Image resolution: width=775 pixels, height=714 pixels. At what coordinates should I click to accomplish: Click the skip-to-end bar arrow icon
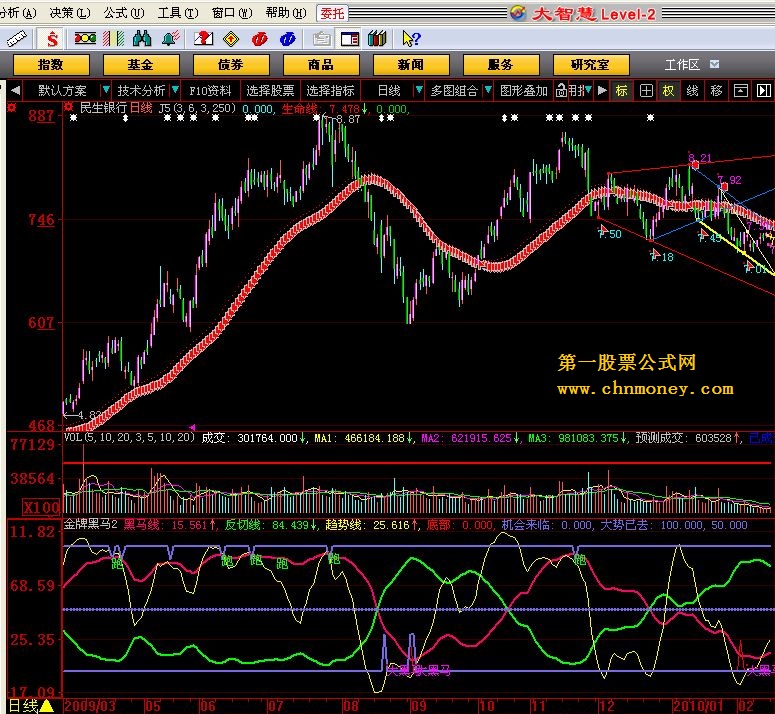(764, 91)
